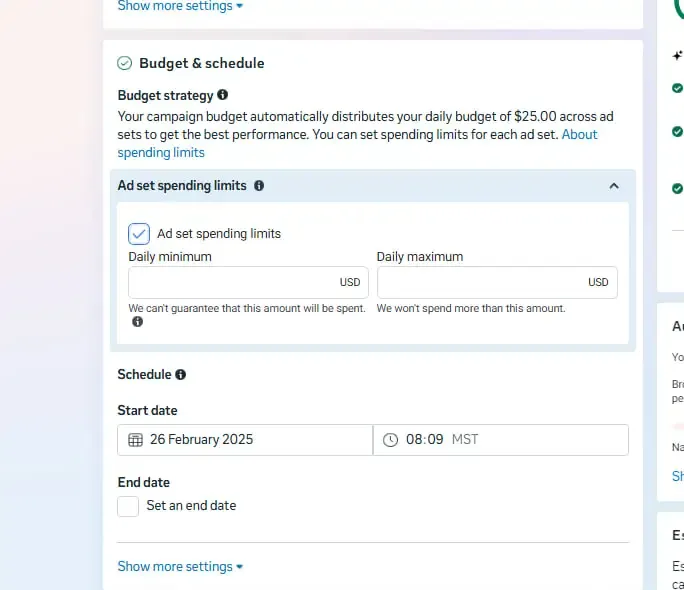Image resolution: width=684 pixels, height=590 pixels.
Task: Expand Show more settings below End date
Action: (x=180, y=567)
